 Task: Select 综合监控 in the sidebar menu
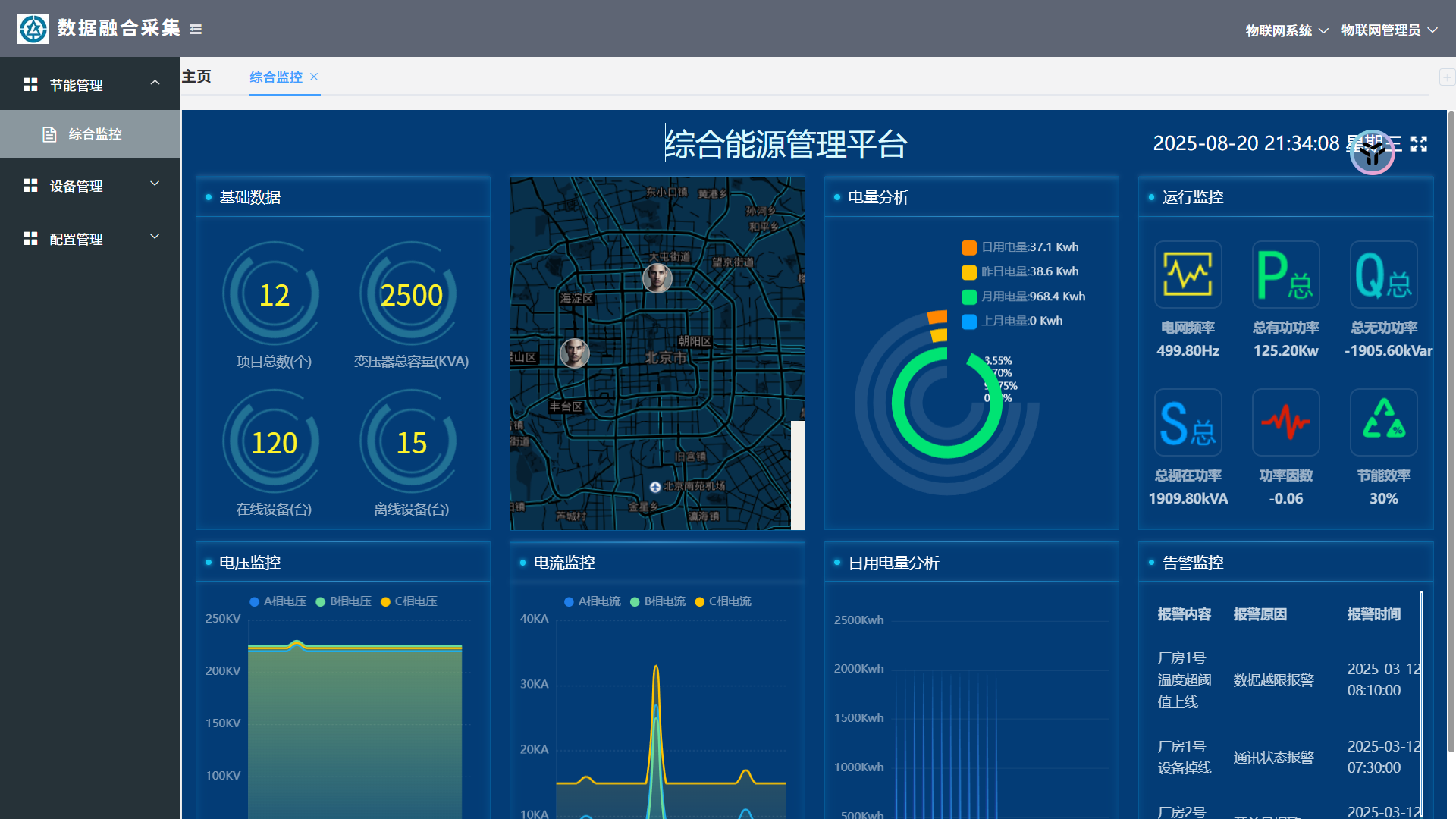point(95,134)
